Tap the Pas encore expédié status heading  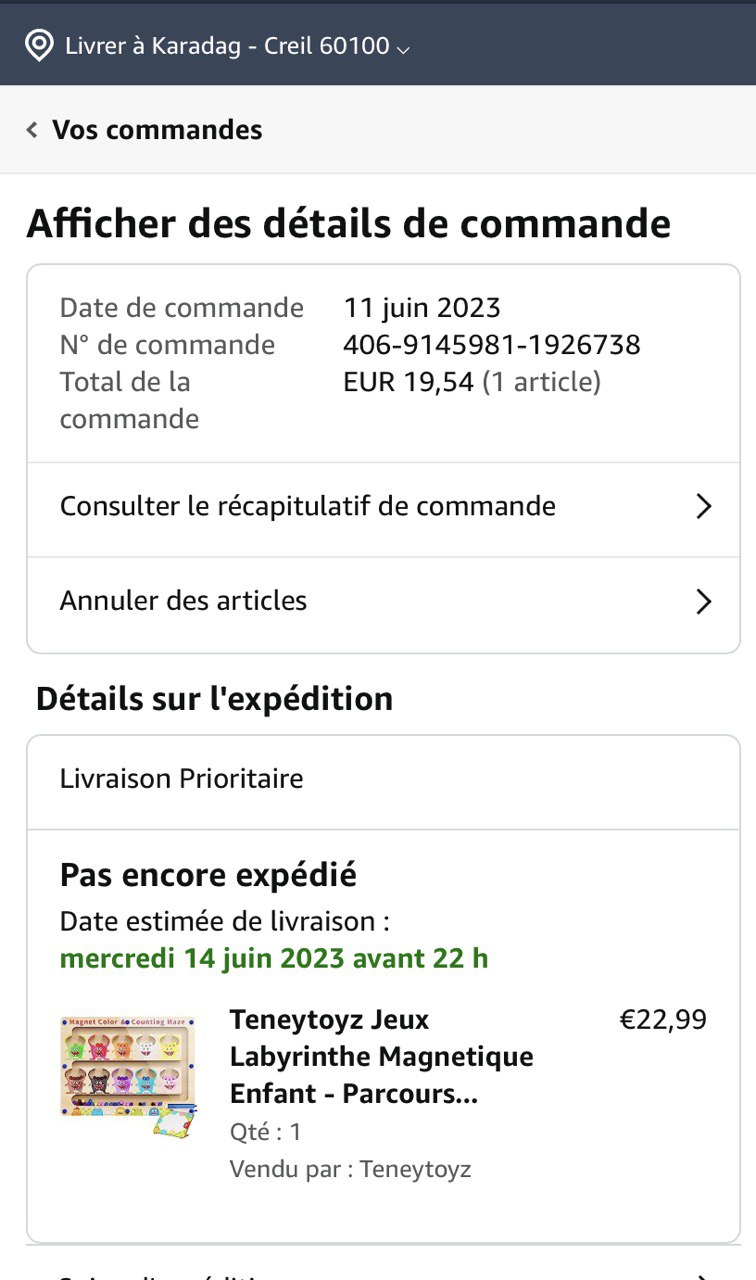pos(208,875)
